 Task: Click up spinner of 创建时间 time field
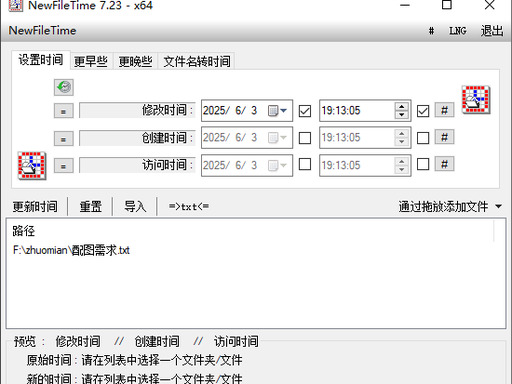point(402,134)
